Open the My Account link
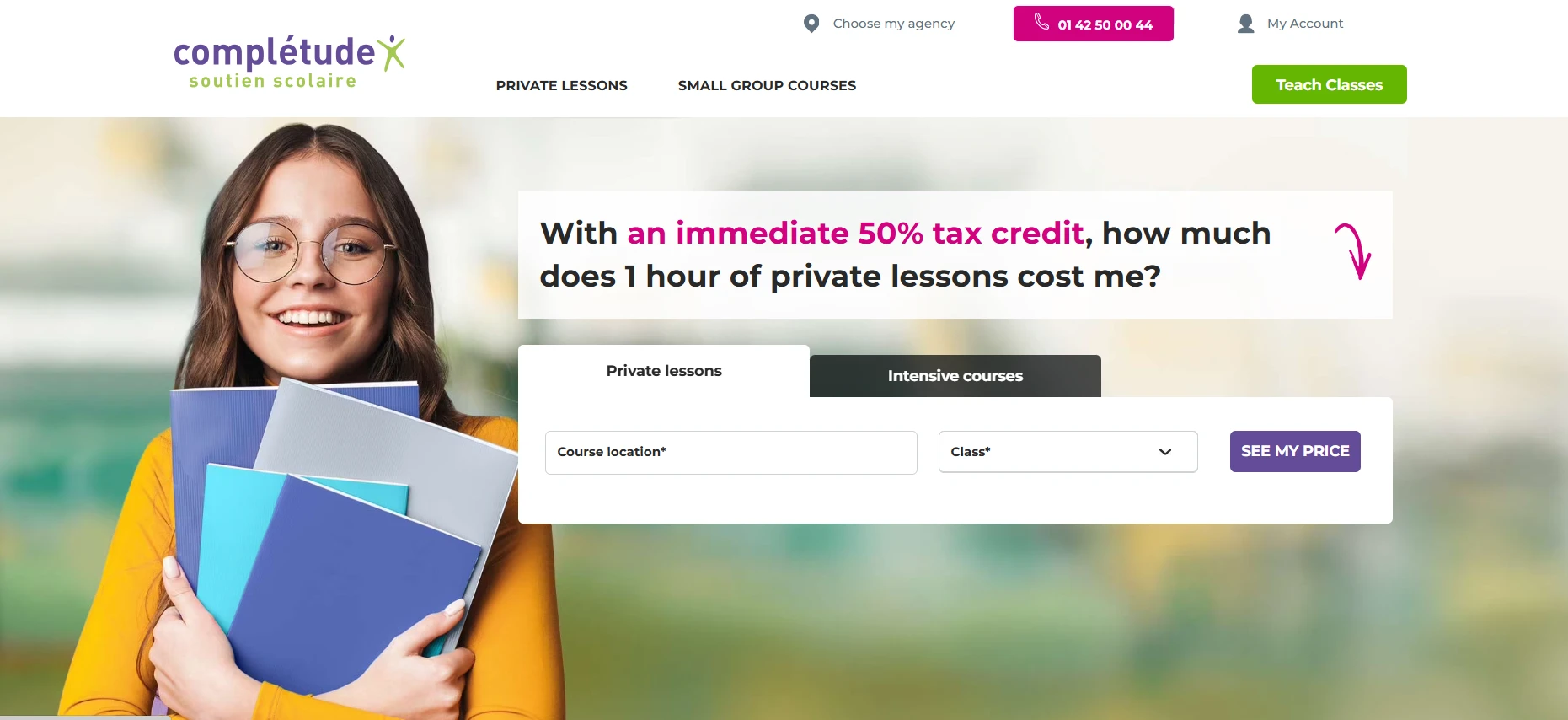The height and width of the screenshot is (720, 1568). (x=1305, y=24)
